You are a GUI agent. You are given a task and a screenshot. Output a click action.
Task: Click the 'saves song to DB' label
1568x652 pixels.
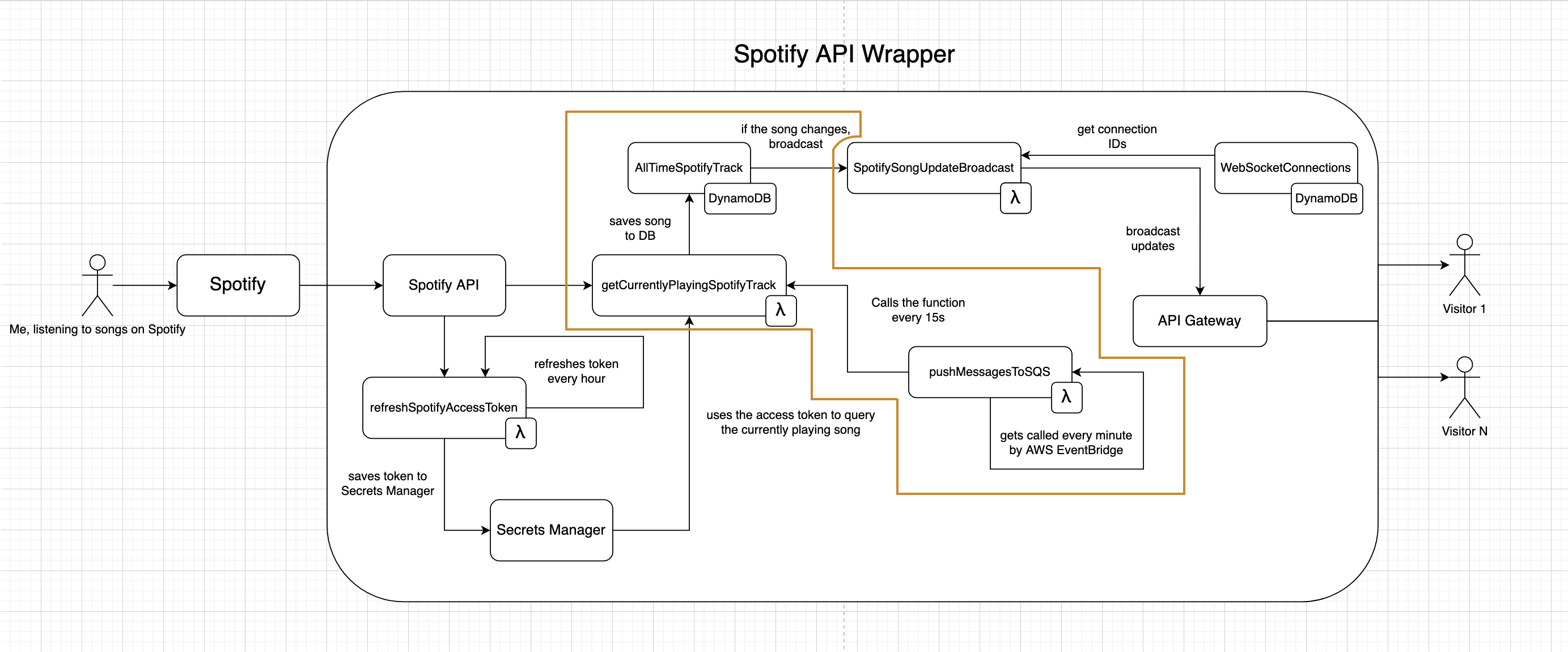point(640,228)
